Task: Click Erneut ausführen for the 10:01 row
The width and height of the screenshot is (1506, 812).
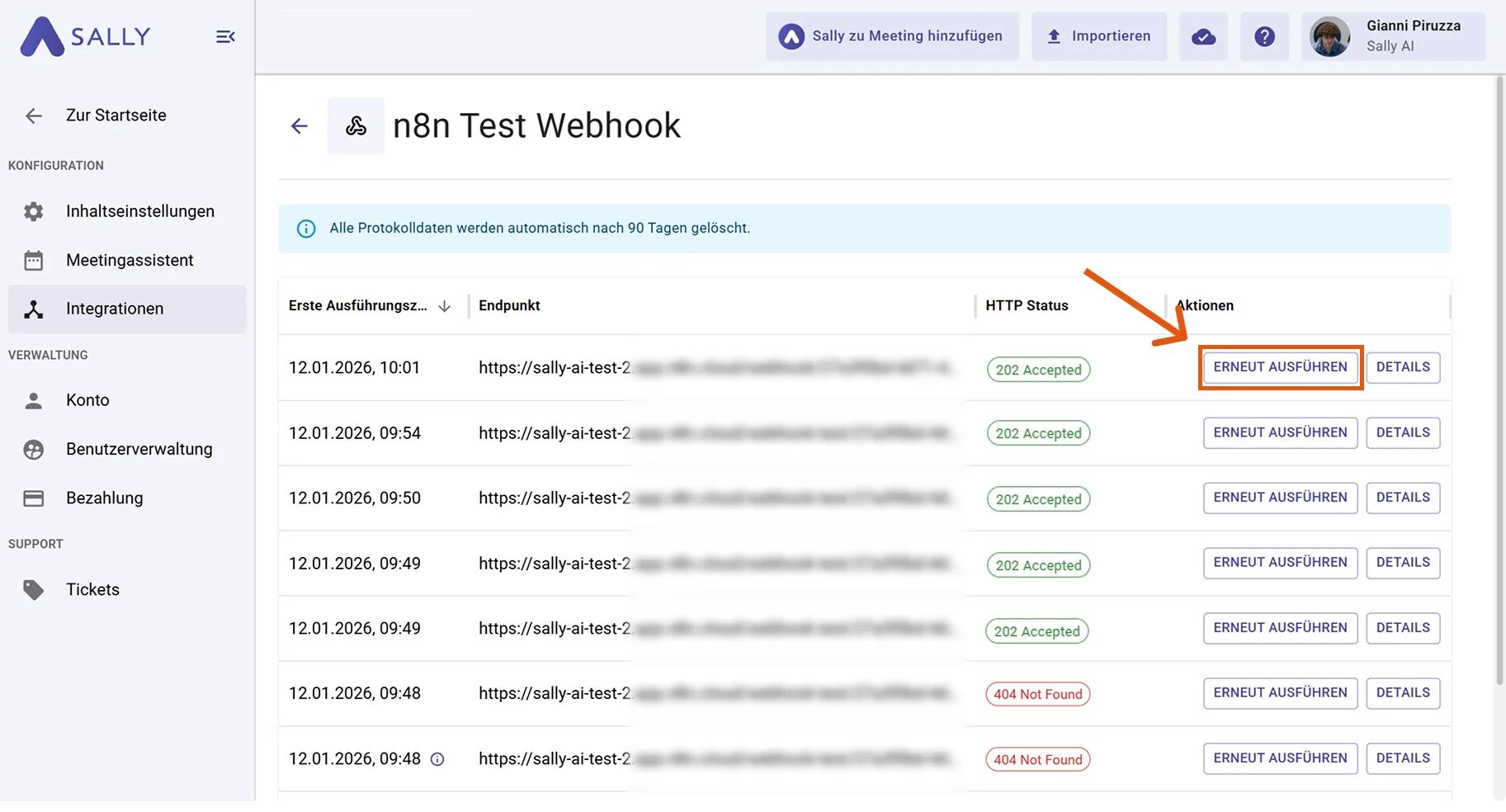Action: pos(1280,367)
